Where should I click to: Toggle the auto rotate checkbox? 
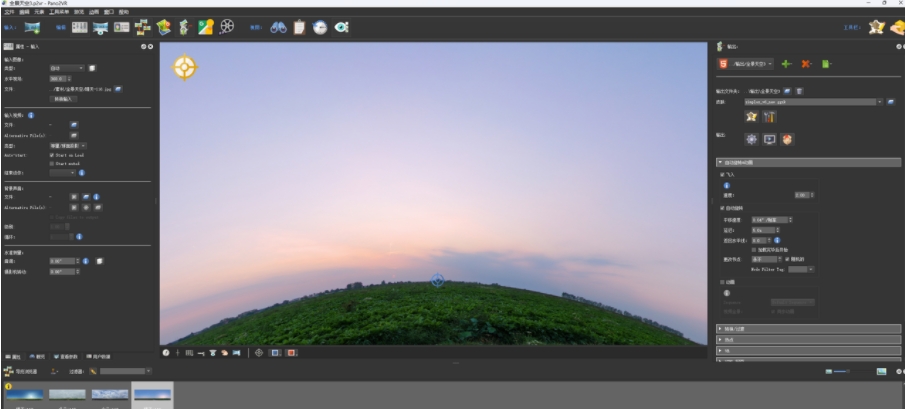(x=722, y=208)
